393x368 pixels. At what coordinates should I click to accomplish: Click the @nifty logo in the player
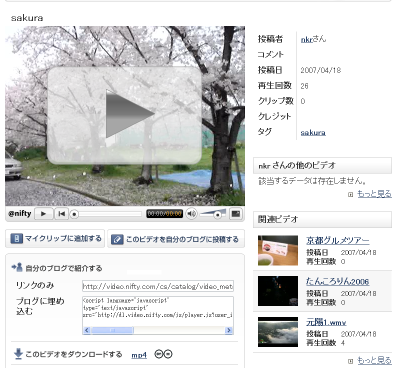coord(20,214)
